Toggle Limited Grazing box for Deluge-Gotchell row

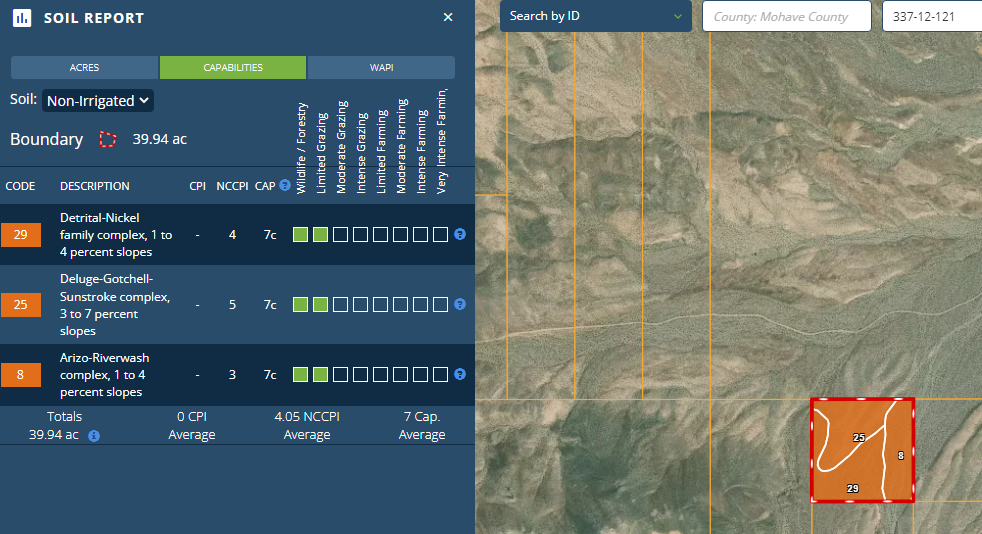point(320,304)
